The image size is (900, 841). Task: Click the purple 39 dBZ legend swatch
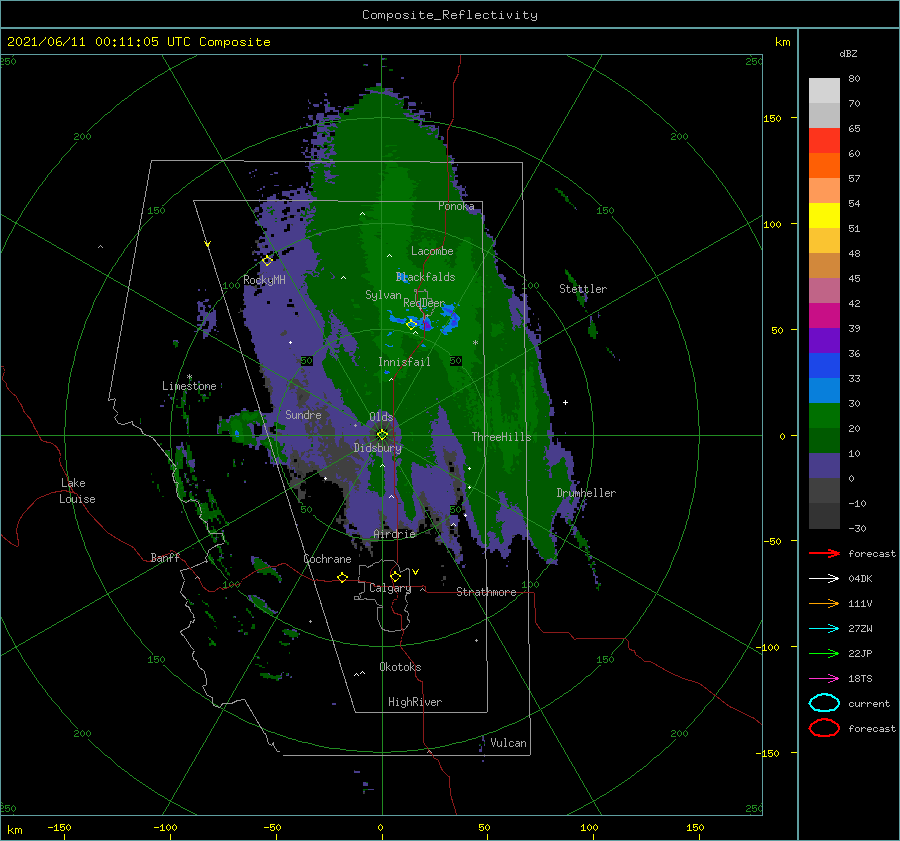824,341
